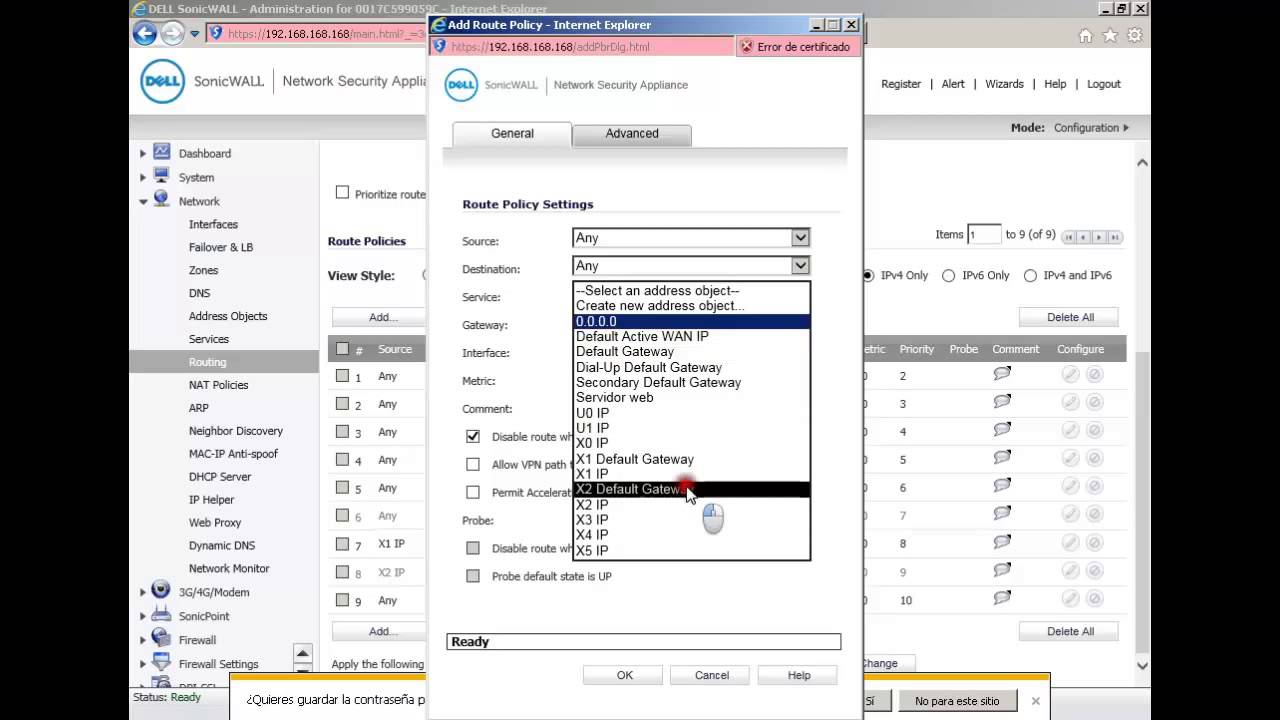Click edit pencil icon for priority 10 route
This screenshot has height=720, width=1280.
coord(1070,598)
